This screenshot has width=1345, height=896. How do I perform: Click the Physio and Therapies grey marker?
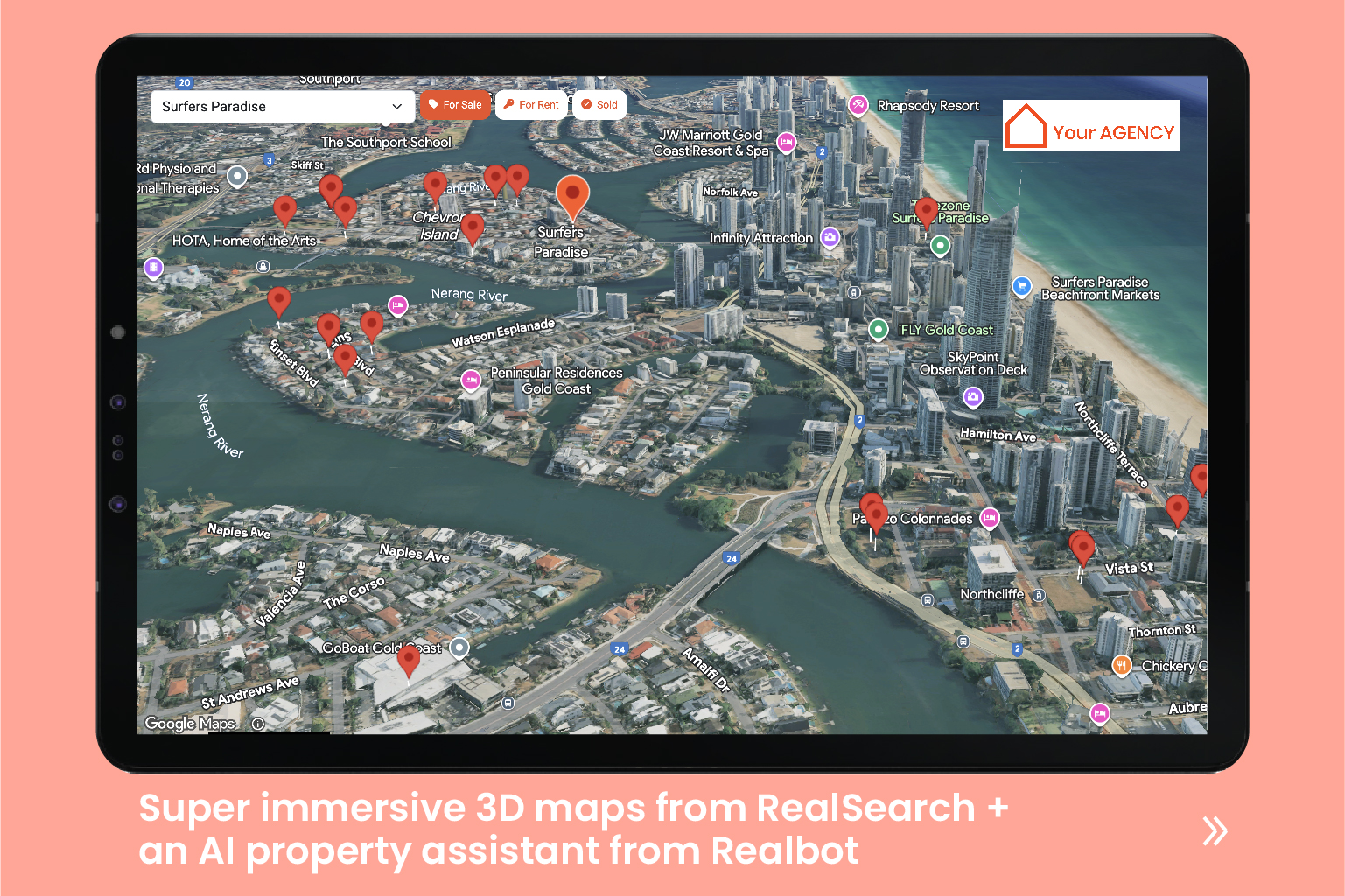point(237,178)
